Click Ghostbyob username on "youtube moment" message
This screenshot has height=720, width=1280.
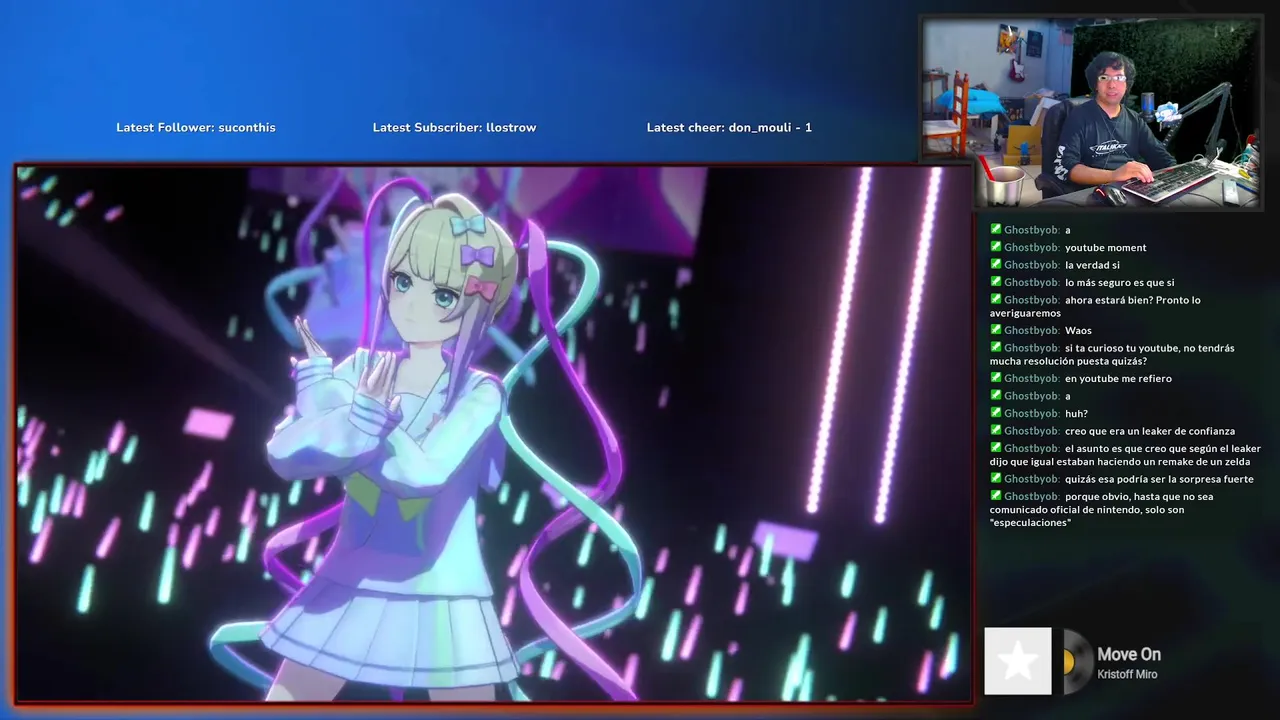point(1031,248)
